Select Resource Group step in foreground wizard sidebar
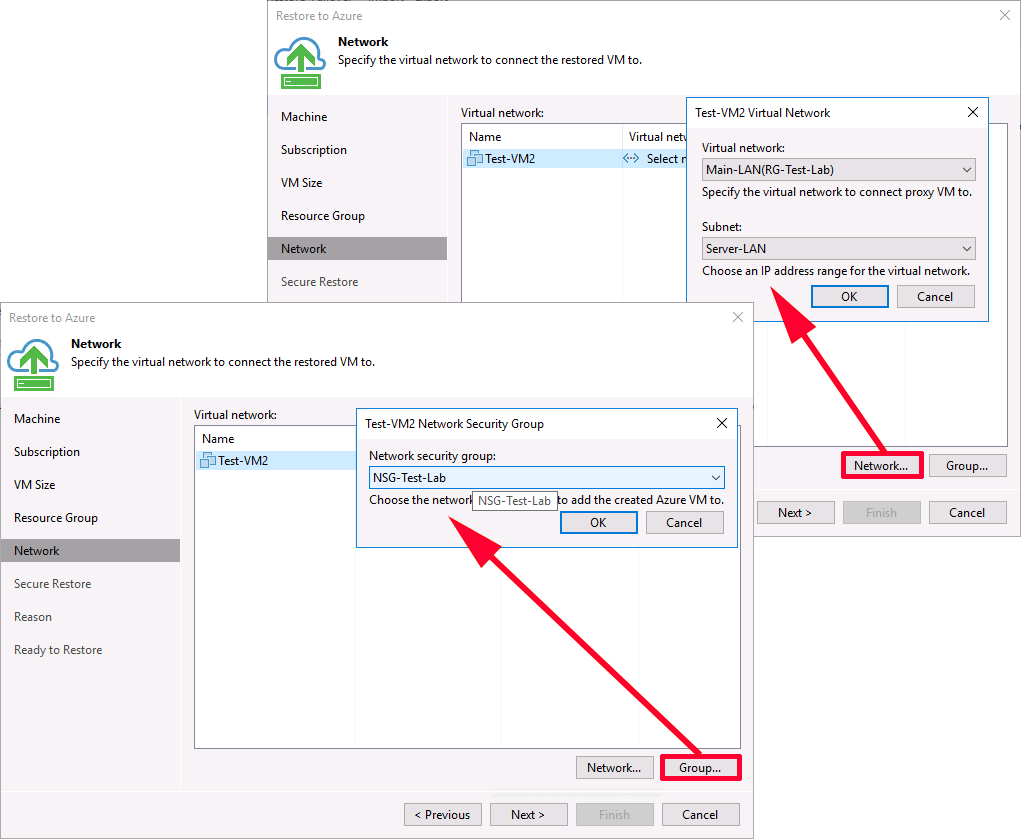Image resolution: width=1021 pixels, height=839 pixels. pyautogui.click(x=56, y=518)
